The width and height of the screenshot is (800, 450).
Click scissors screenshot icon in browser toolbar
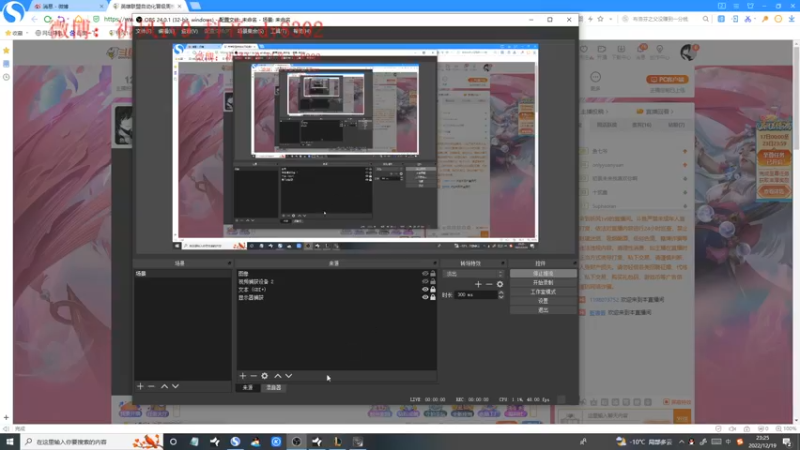tap(747, 19)
